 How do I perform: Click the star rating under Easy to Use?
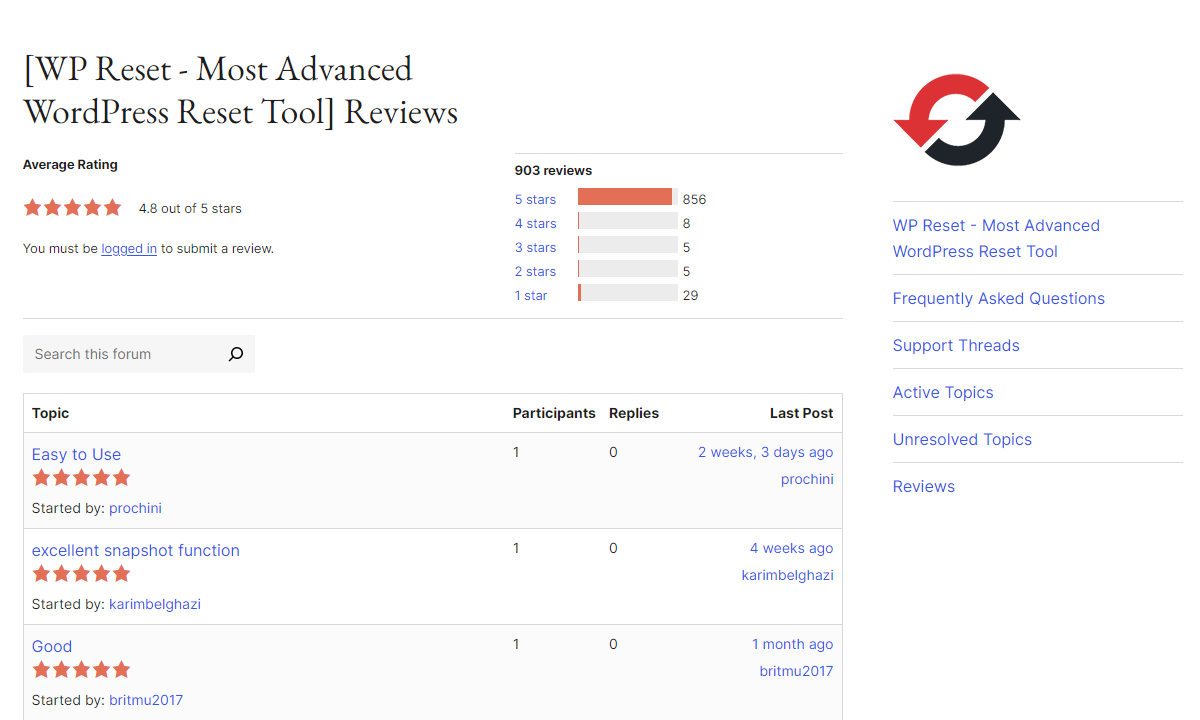[x=81, y=478]
